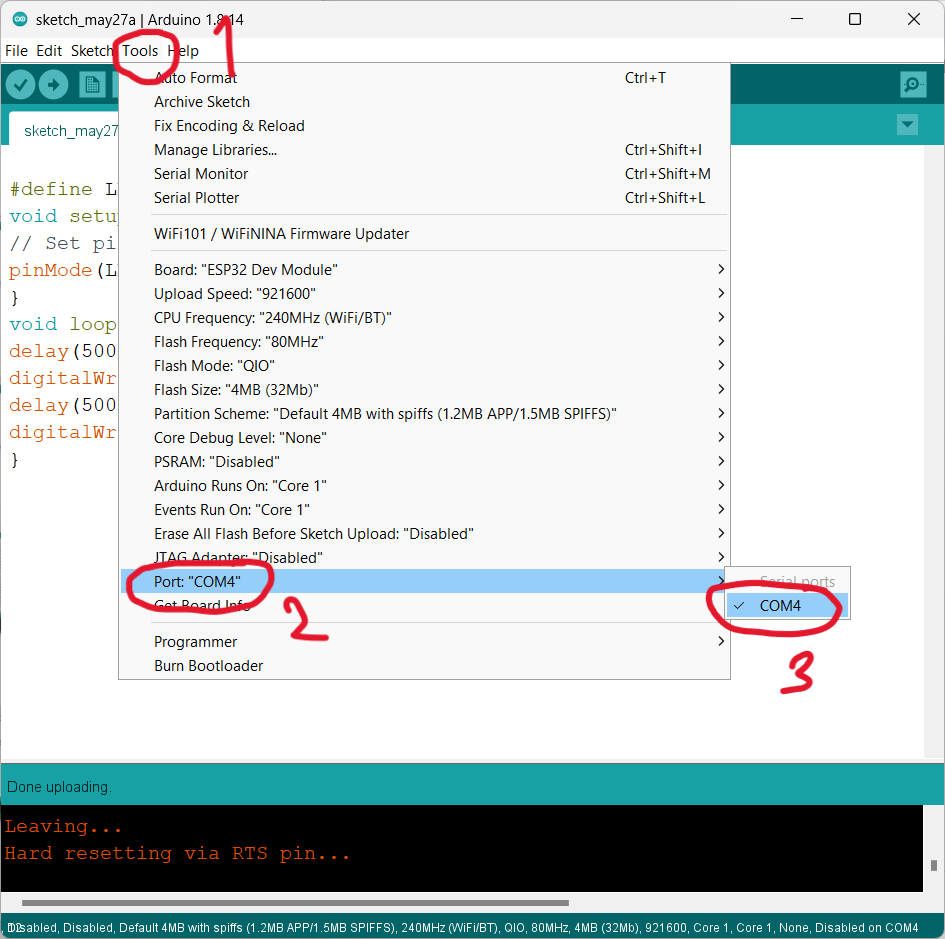
Task: Select Port COM4 menu entry
Action: point(424,582)
